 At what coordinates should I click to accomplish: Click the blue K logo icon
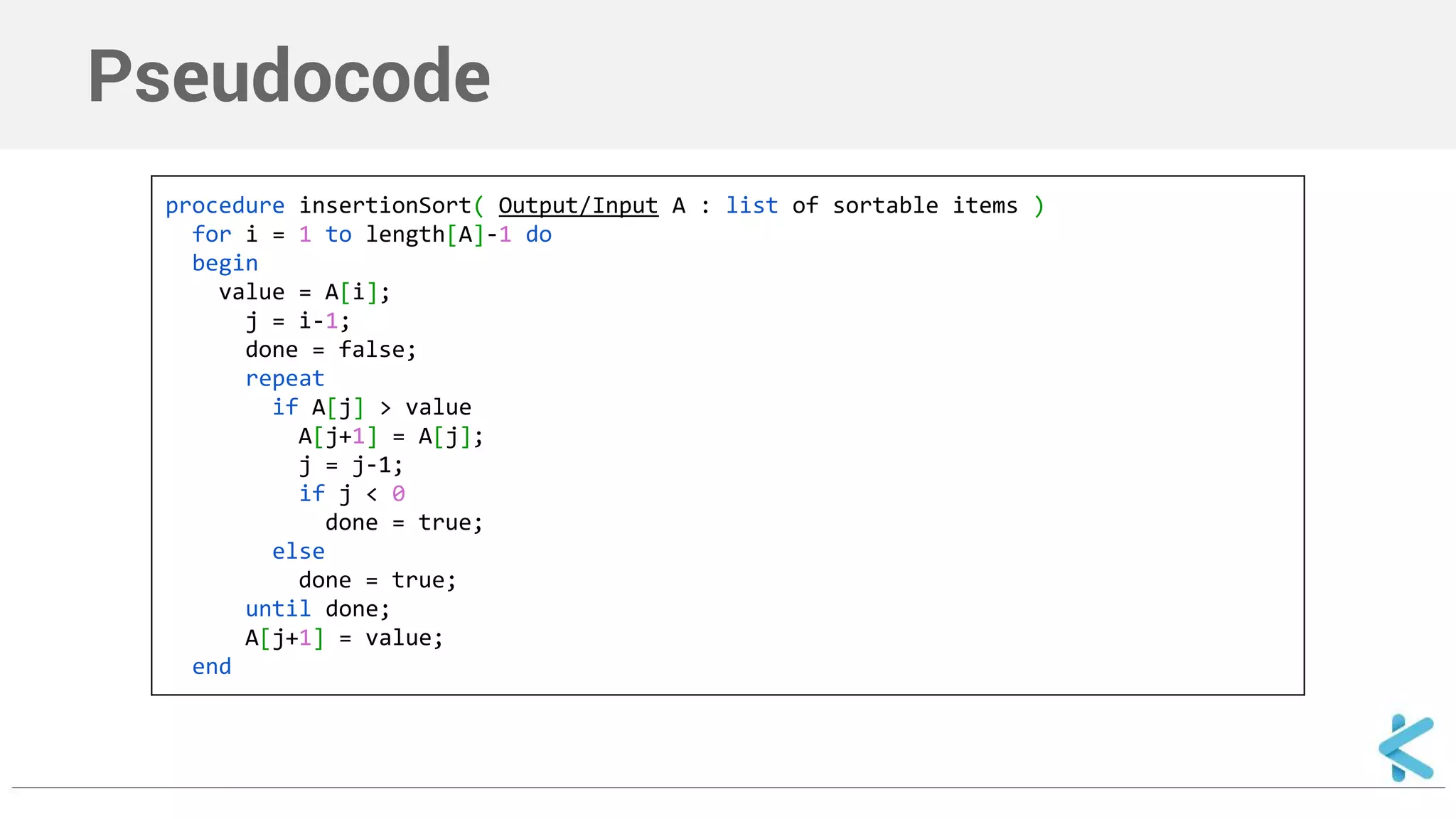(1406, 748)
